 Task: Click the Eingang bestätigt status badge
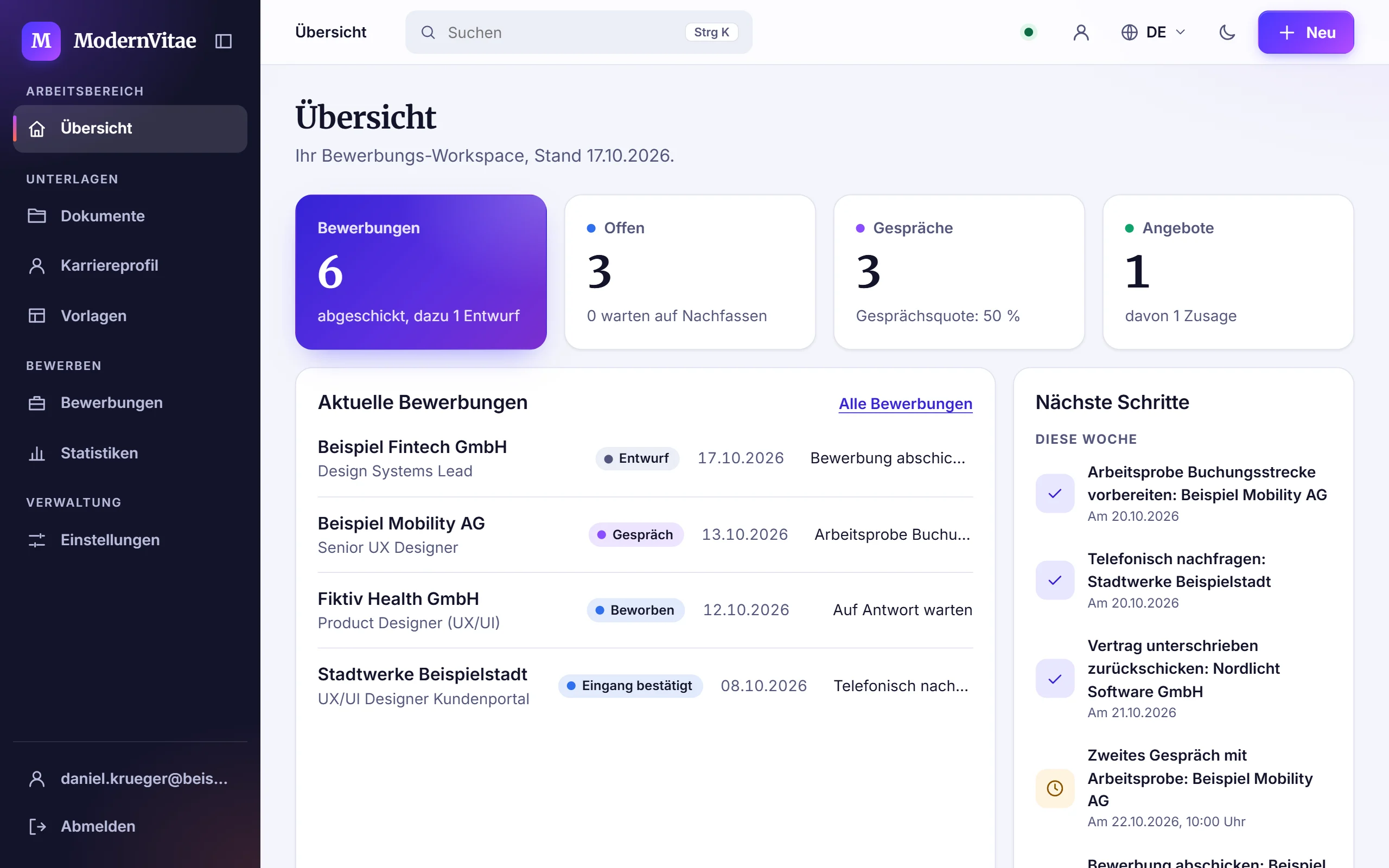pos(630,685)
